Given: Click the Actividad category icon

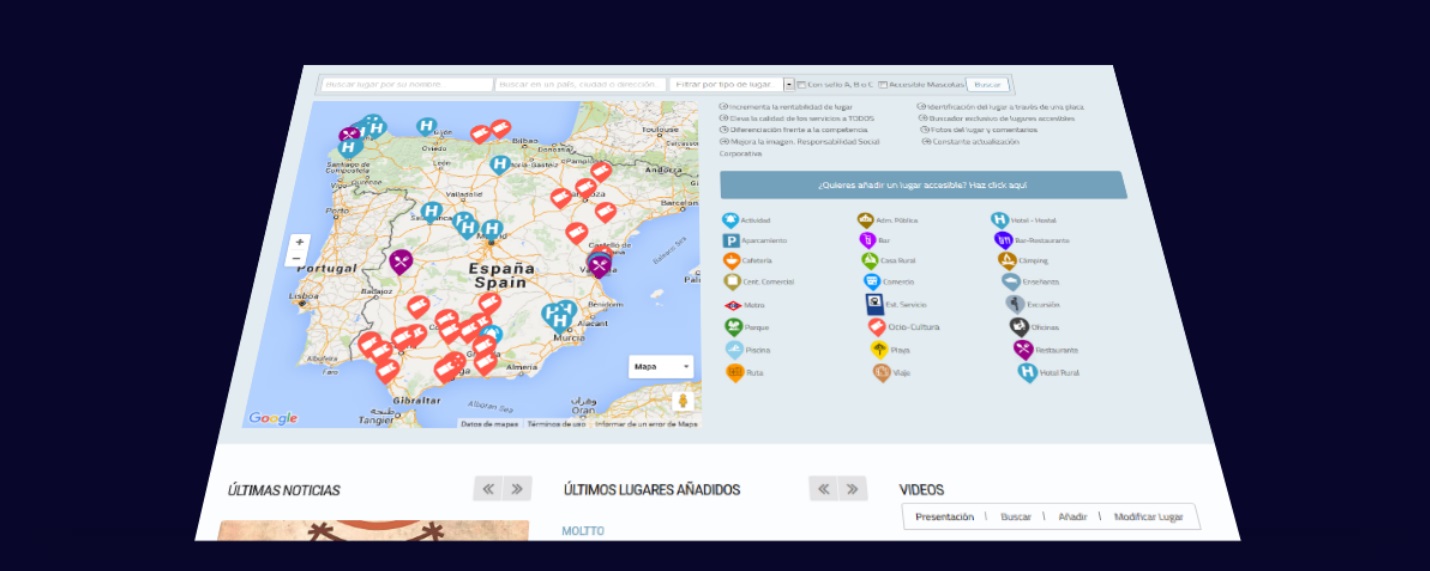Looking at the screenshot, I should tap(730, 220).
